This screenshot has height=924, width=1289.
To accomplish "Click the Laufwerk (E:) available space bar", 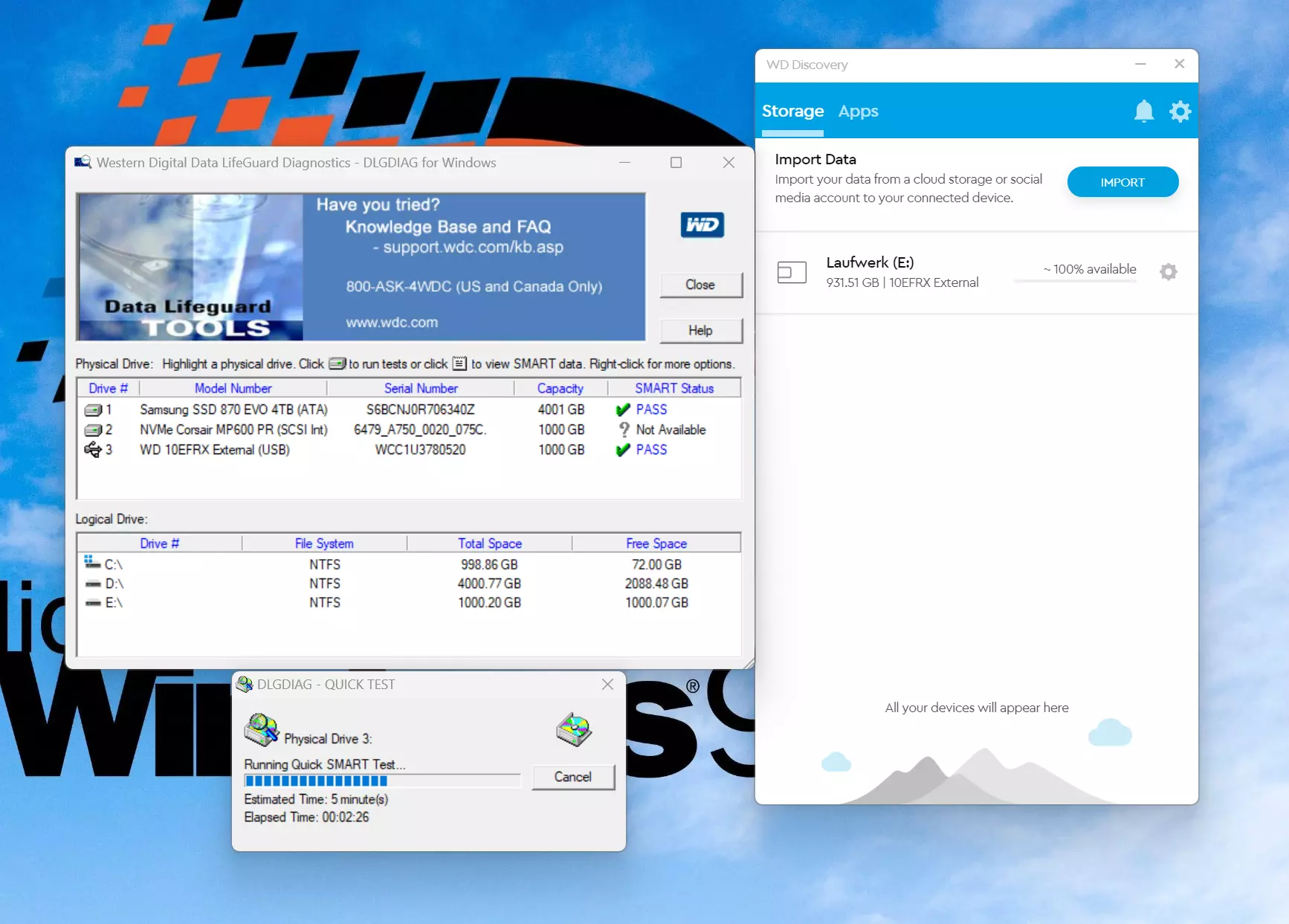I will point(1075,281).
